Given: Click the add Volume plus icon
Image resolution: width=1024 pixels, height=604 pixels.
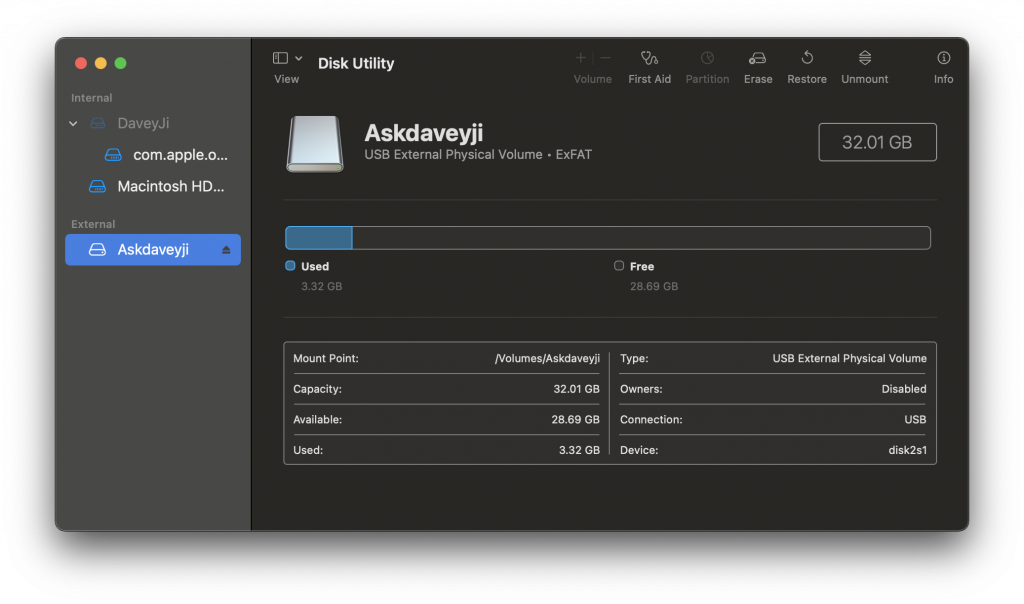Looking at the screenshot, I should click(x=580, y=58).
